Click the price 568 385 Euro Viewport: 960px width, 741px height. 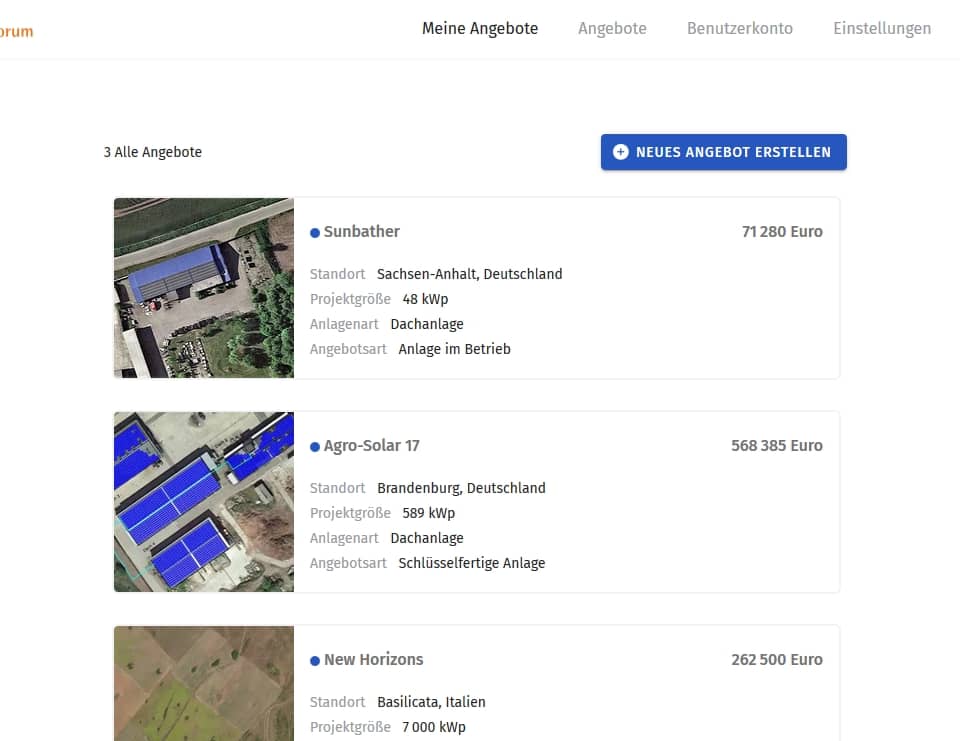point(776,446)
